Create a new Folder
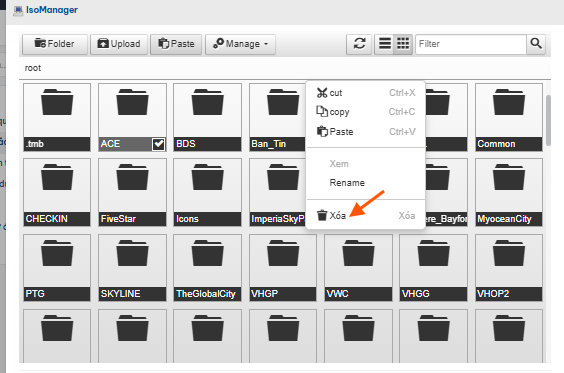 tap(55, 44)
